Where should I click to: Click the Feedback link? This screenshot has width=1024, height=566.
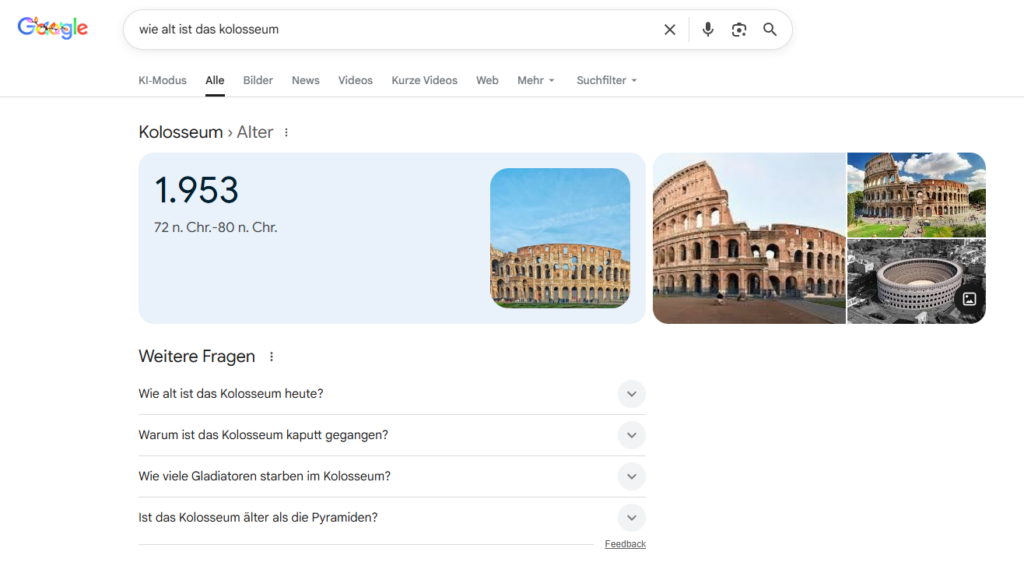625,544
